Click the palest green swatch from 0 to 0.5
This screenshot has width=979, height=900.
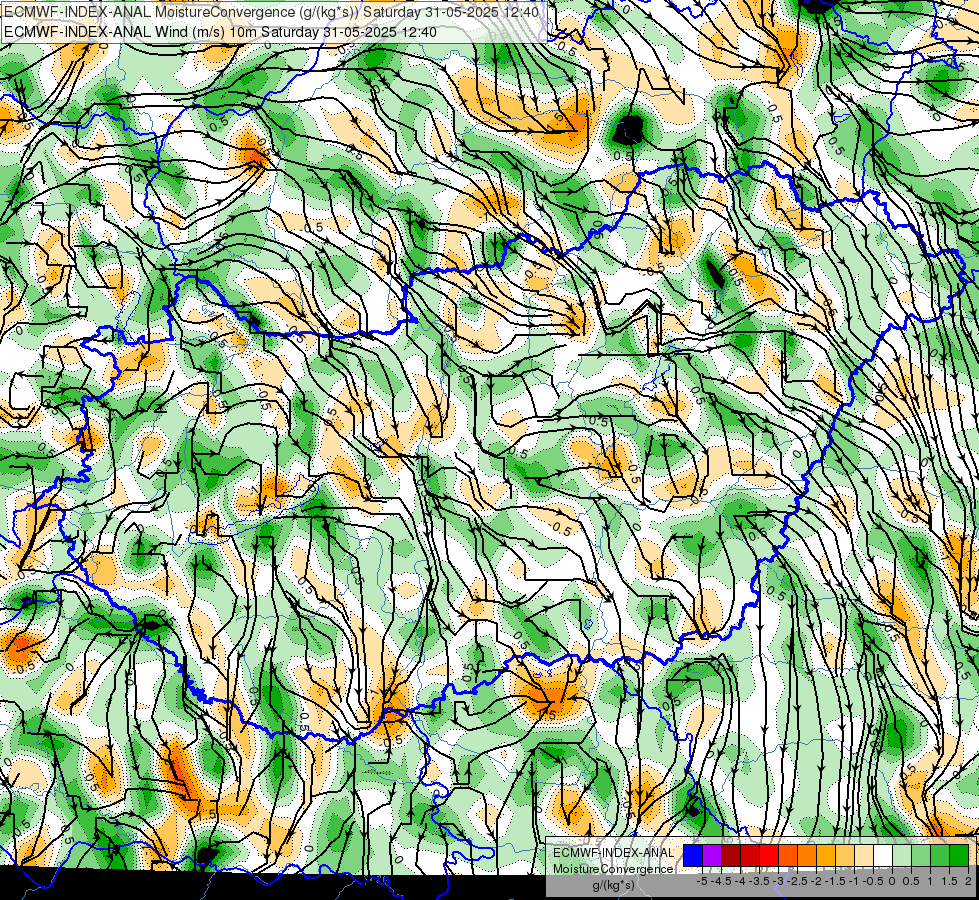(x=902, y=856)
